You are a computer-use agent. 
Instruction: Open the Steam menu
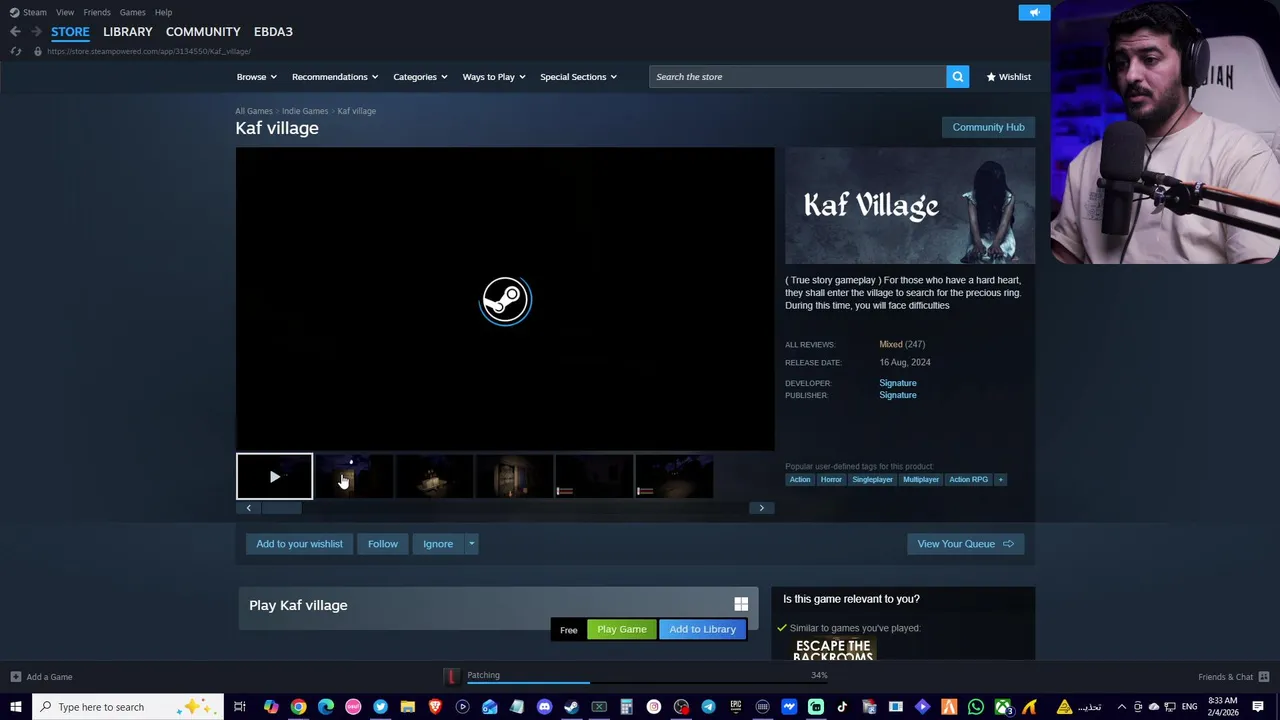click(35, 12)
